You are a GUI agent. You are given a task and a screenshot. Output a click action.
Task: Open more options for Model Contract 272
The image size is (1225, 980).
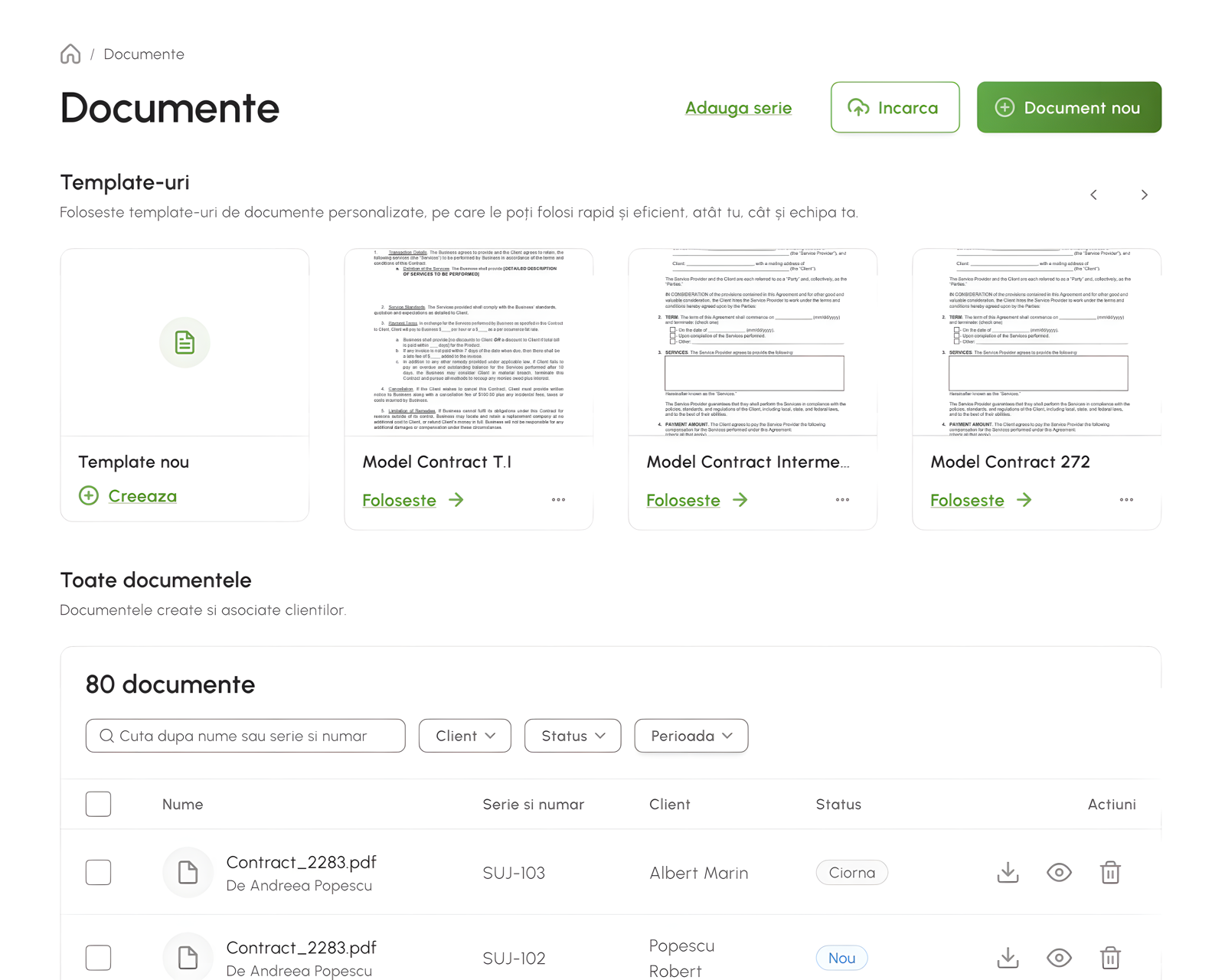[1127, 500]
